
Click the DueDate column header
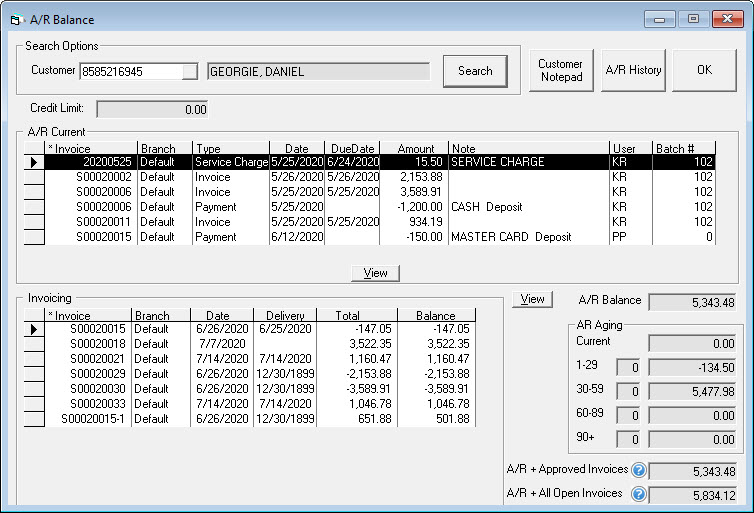pyautogui.click(x=352, y=149)
